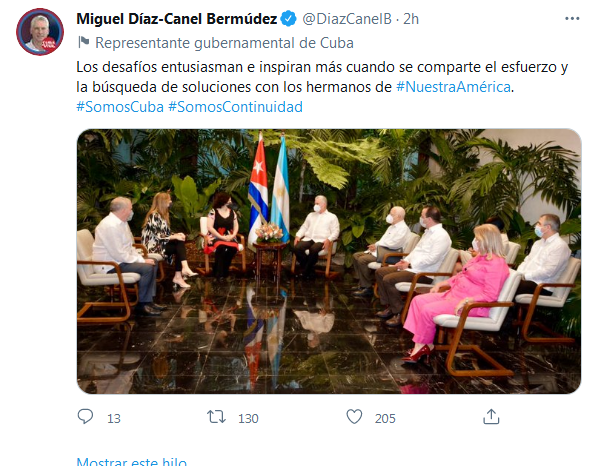The width and height of the screenshot is (594, 466).
Task: Click the 205 likes count
Action: coord(385,418)
